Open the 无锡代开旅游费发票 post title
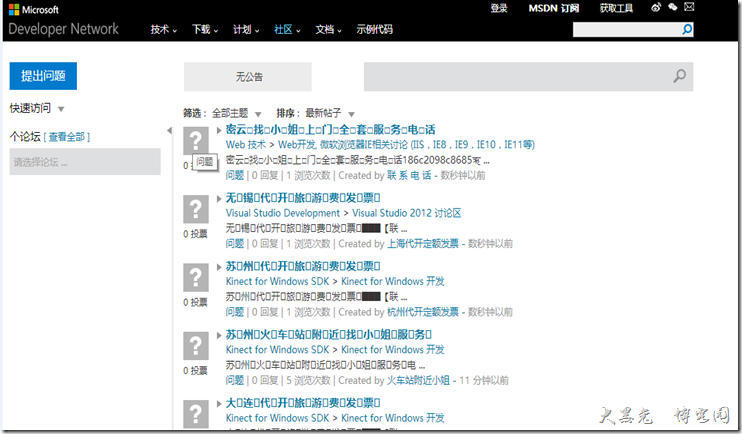742x434 pixels. pos(303,198)
